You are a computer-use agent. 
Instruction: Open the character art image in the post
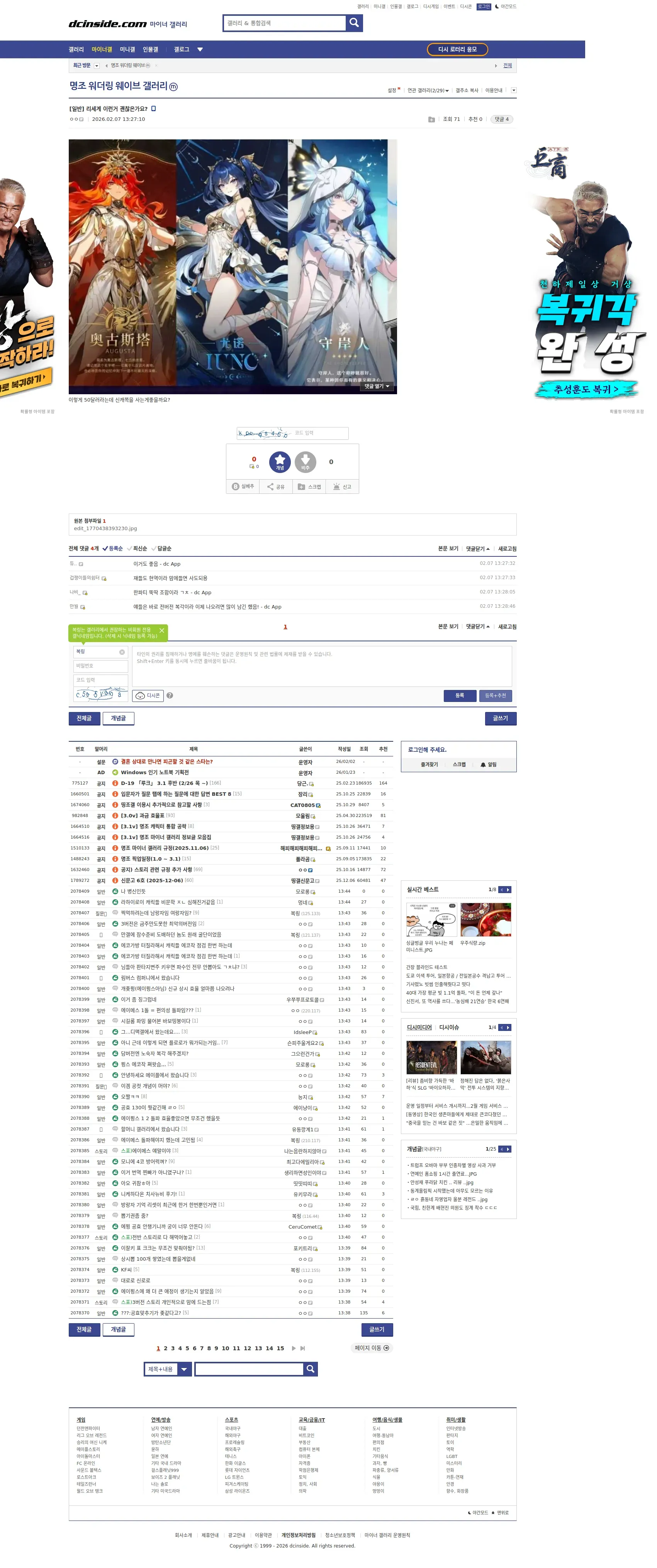click(233, 266)
